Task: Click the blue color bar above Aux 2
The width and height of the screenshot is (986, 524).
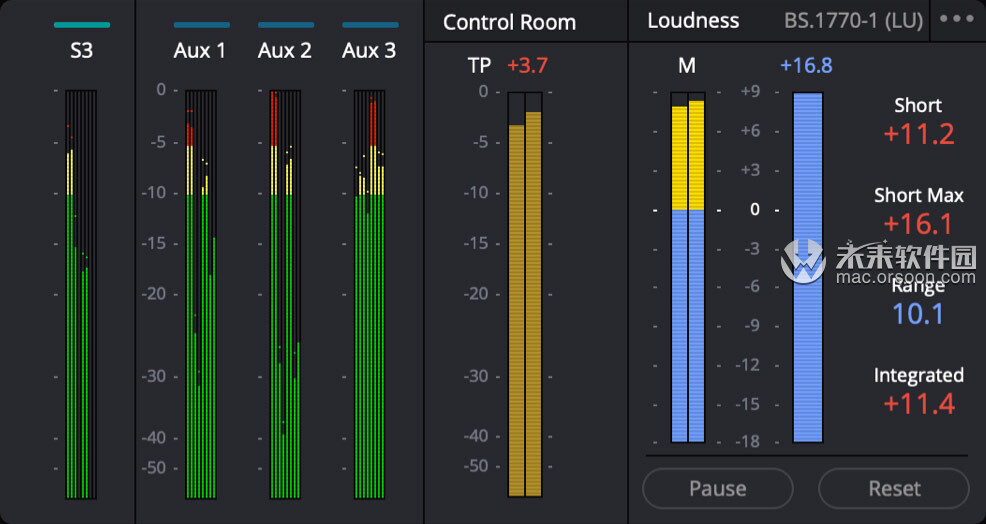Action: tap(286, 25)
